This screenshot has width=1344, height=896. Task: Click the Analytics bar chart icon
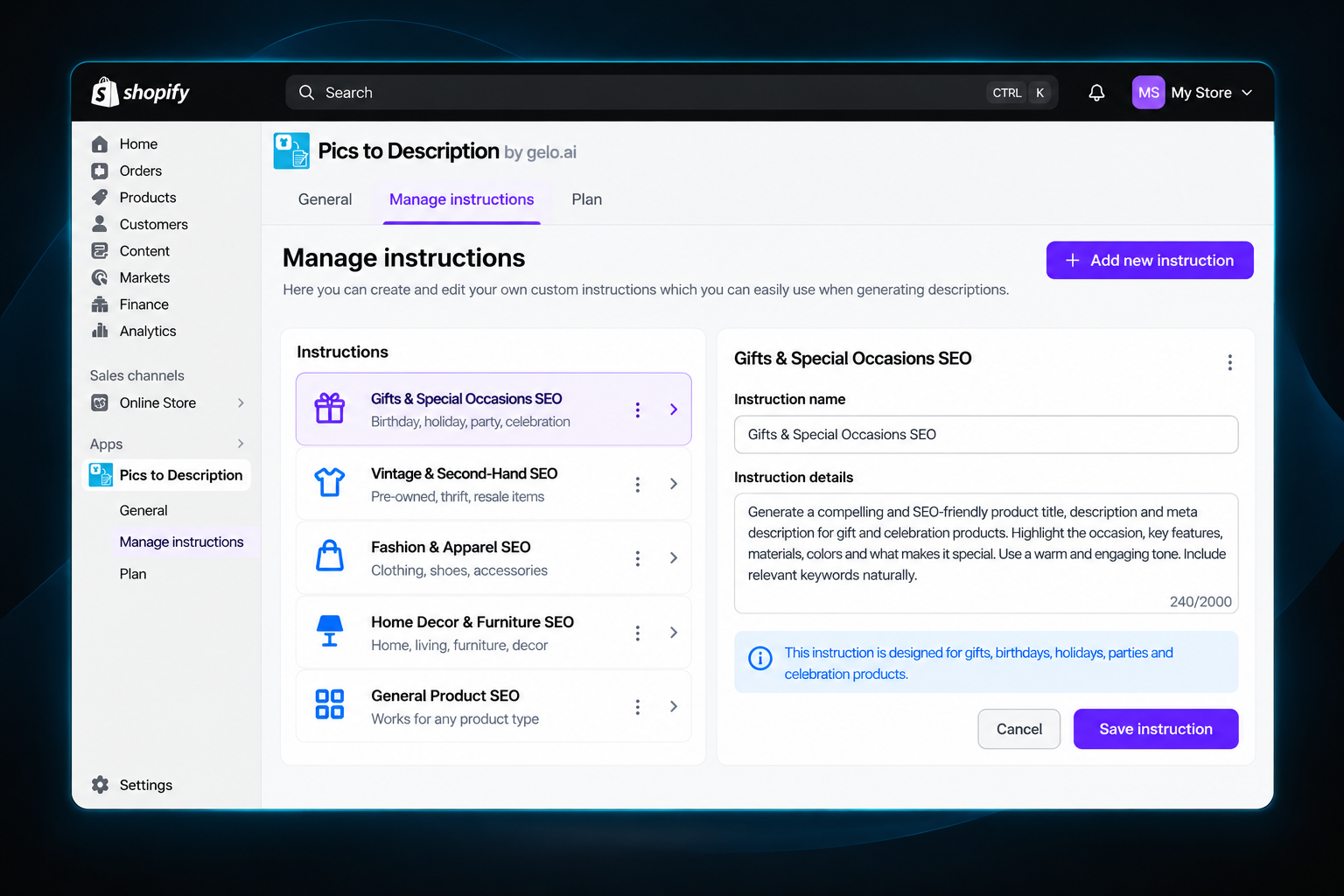click(100, 331)
